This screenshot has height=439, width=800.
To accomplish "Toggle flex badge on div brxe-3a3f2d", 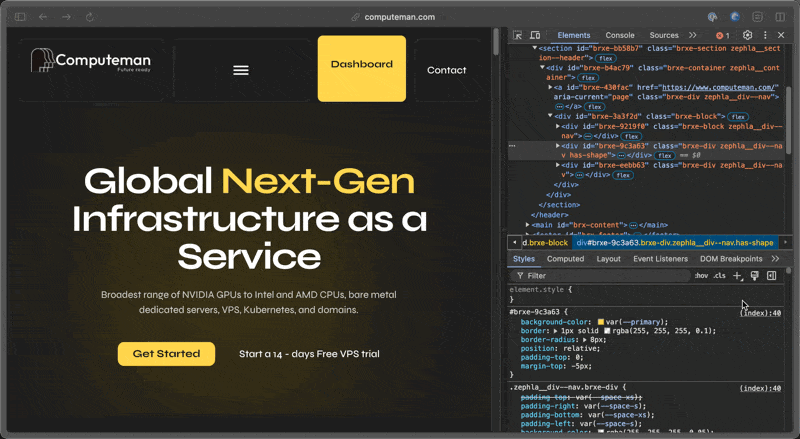I will point(738,116).
